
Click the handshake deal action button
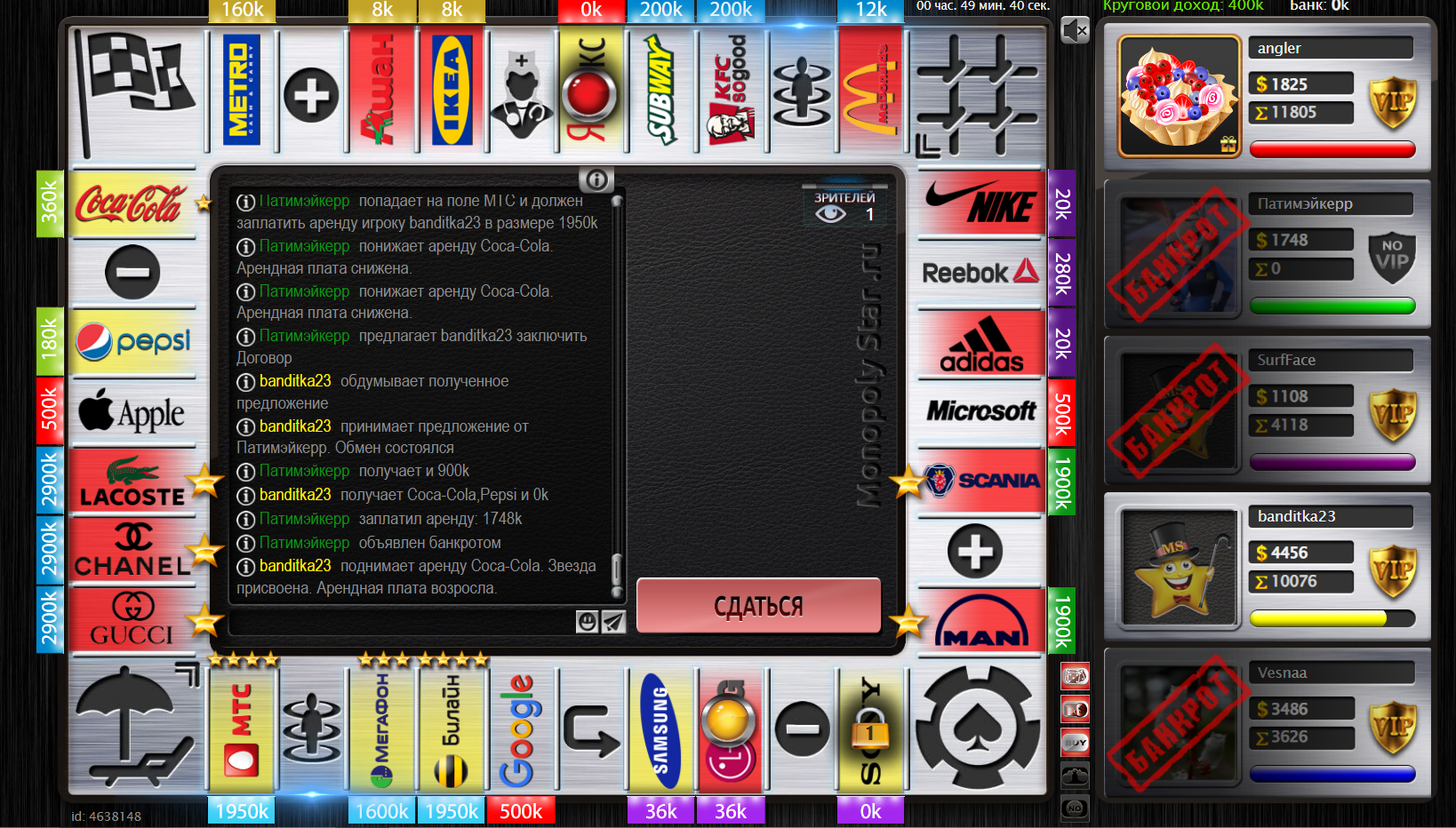click(1075, 776)
